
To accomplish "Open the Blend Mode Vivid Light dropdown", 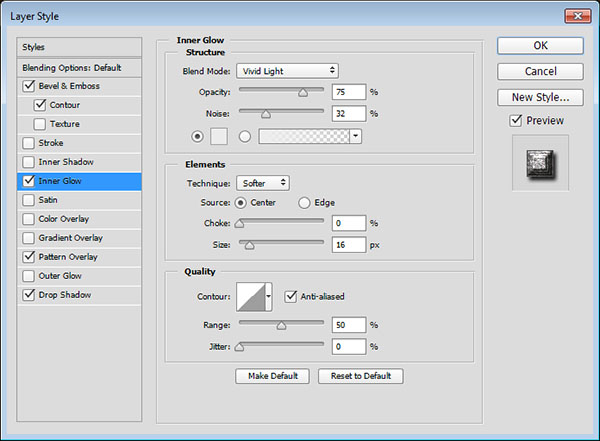I will 288,71.
